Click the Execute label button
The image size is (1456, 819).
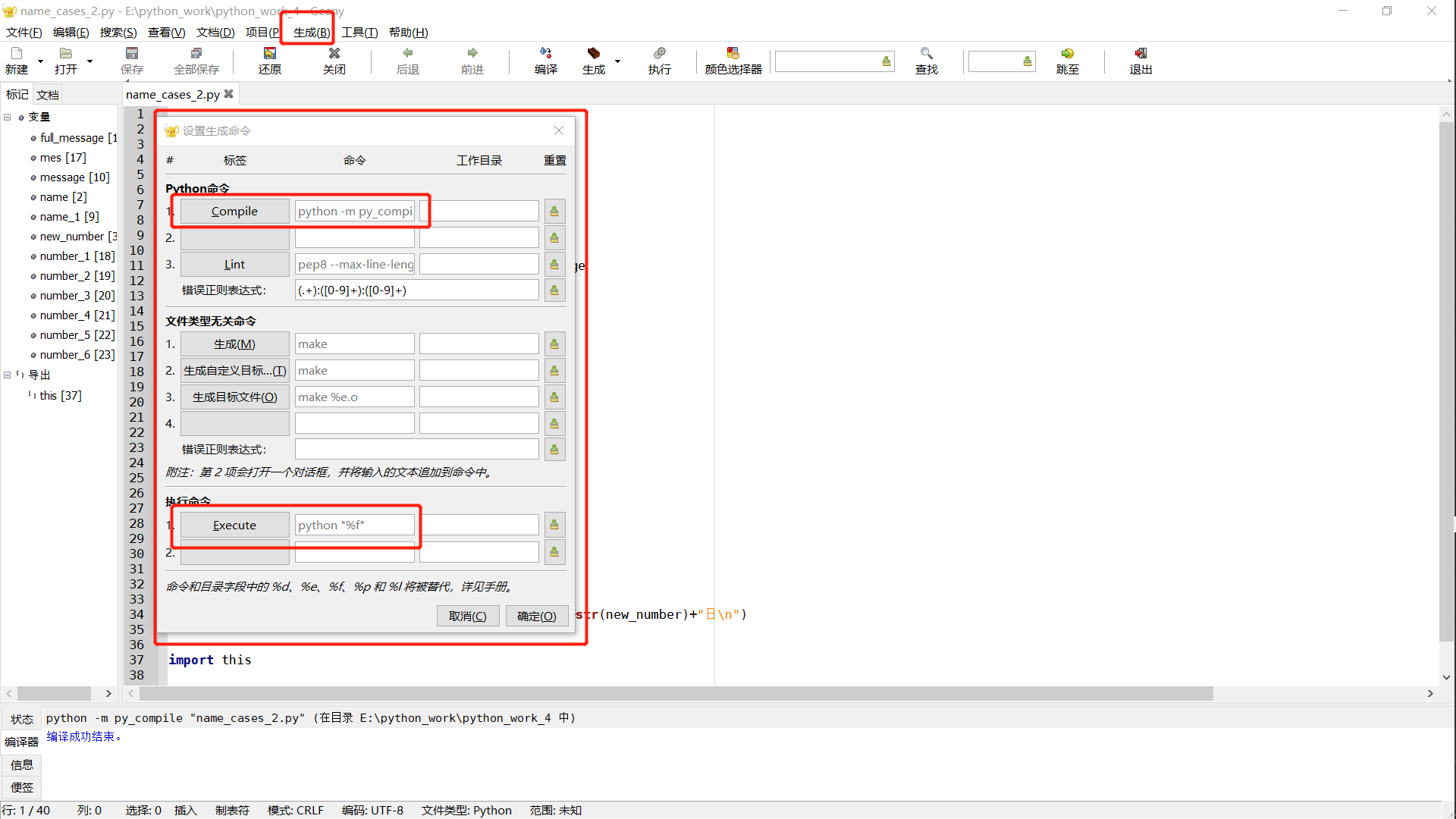(234, 525)
